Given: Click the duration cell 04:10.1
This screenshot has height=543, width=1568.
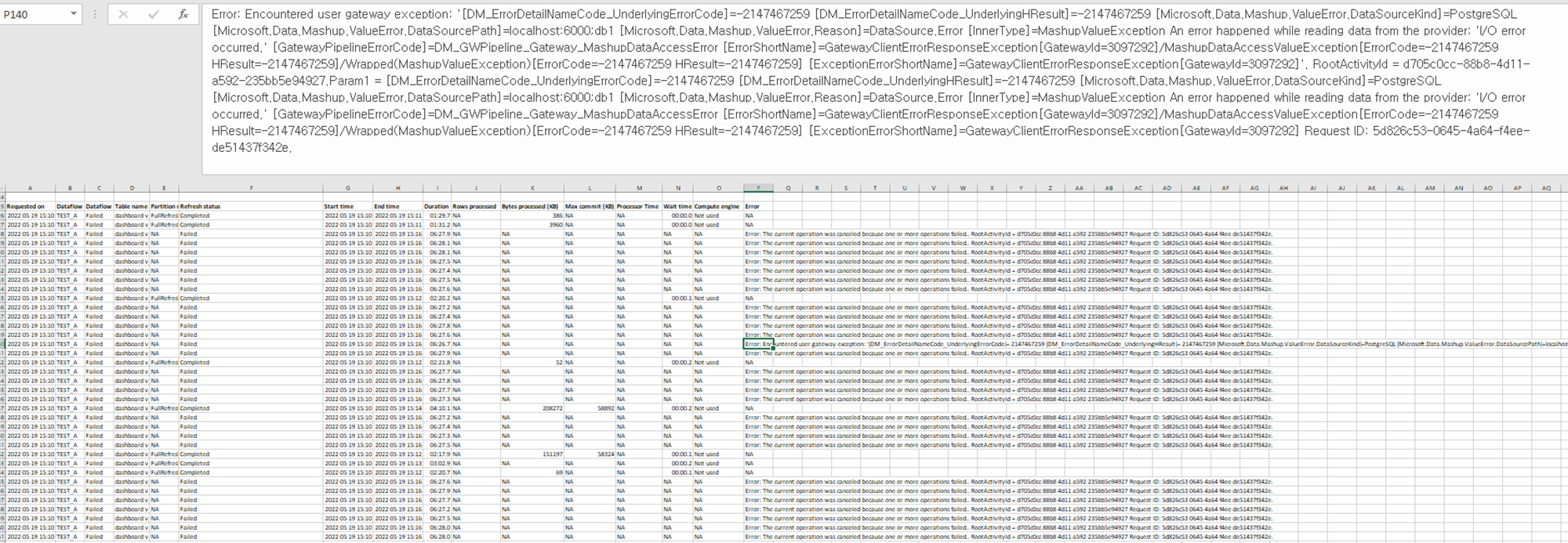Looking at the screenshot, I should click(437, 408).
